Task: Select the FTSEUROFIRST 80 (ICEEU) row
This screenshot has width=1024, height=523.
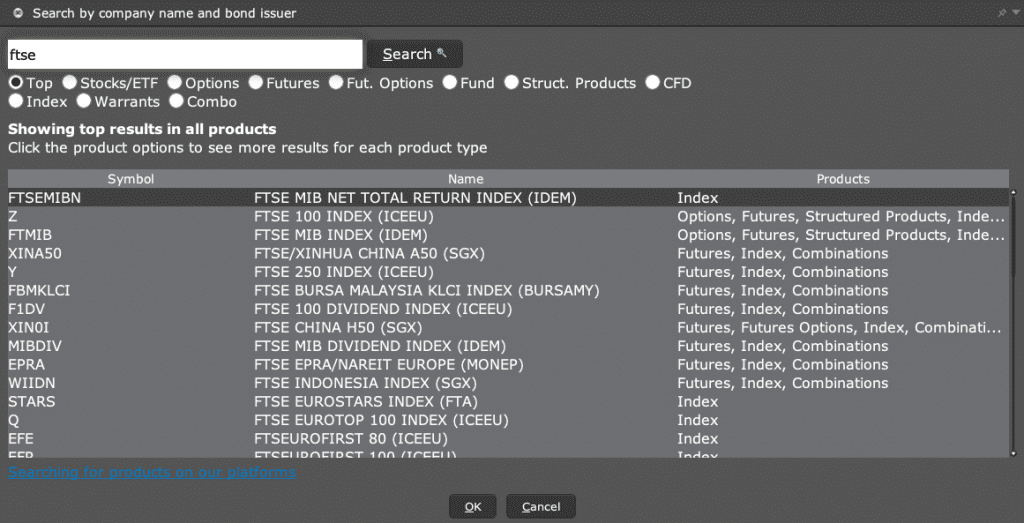Action: point(508,439)
